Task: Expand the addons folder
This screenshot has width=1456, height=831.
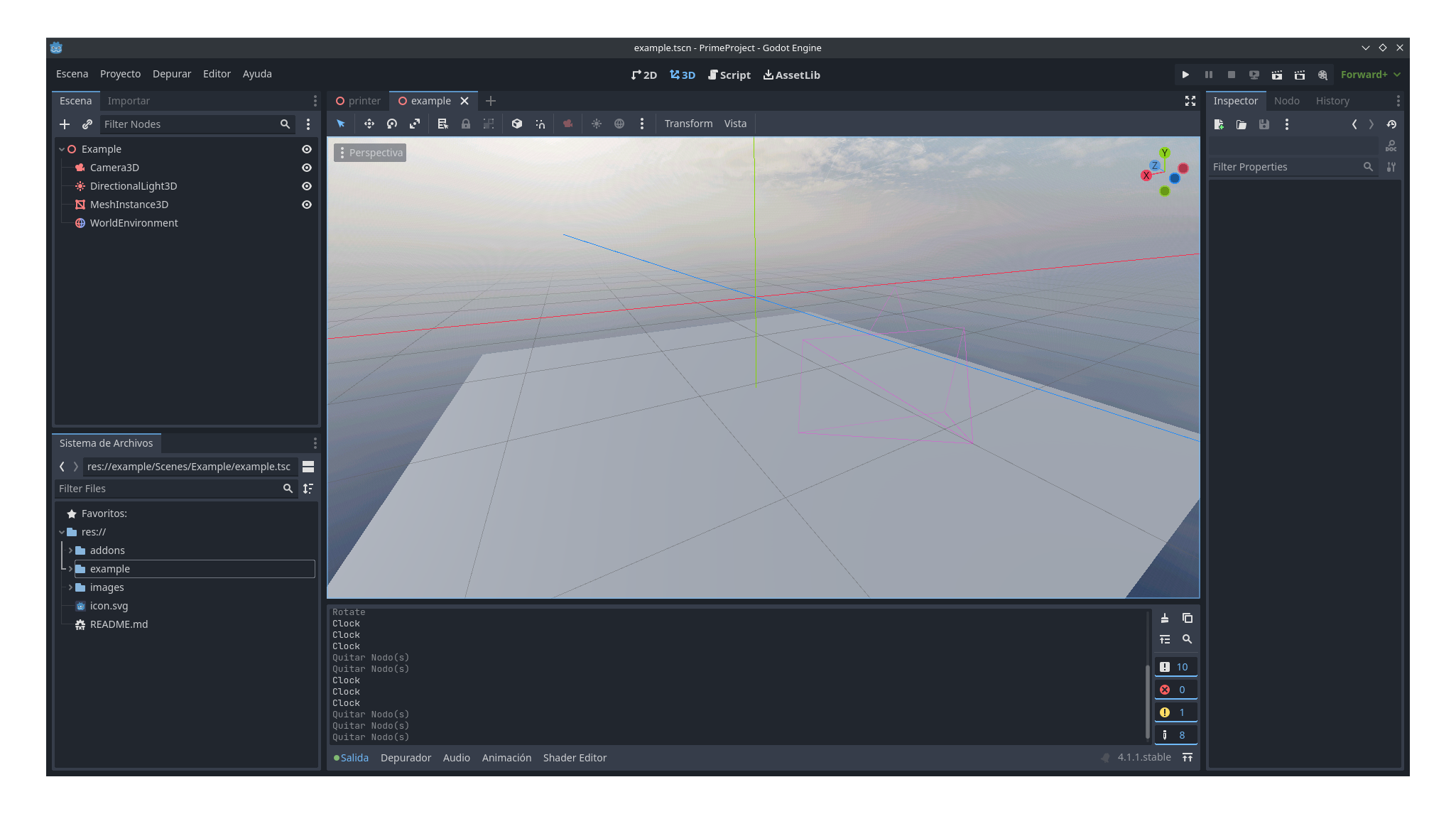Action: 70,550
